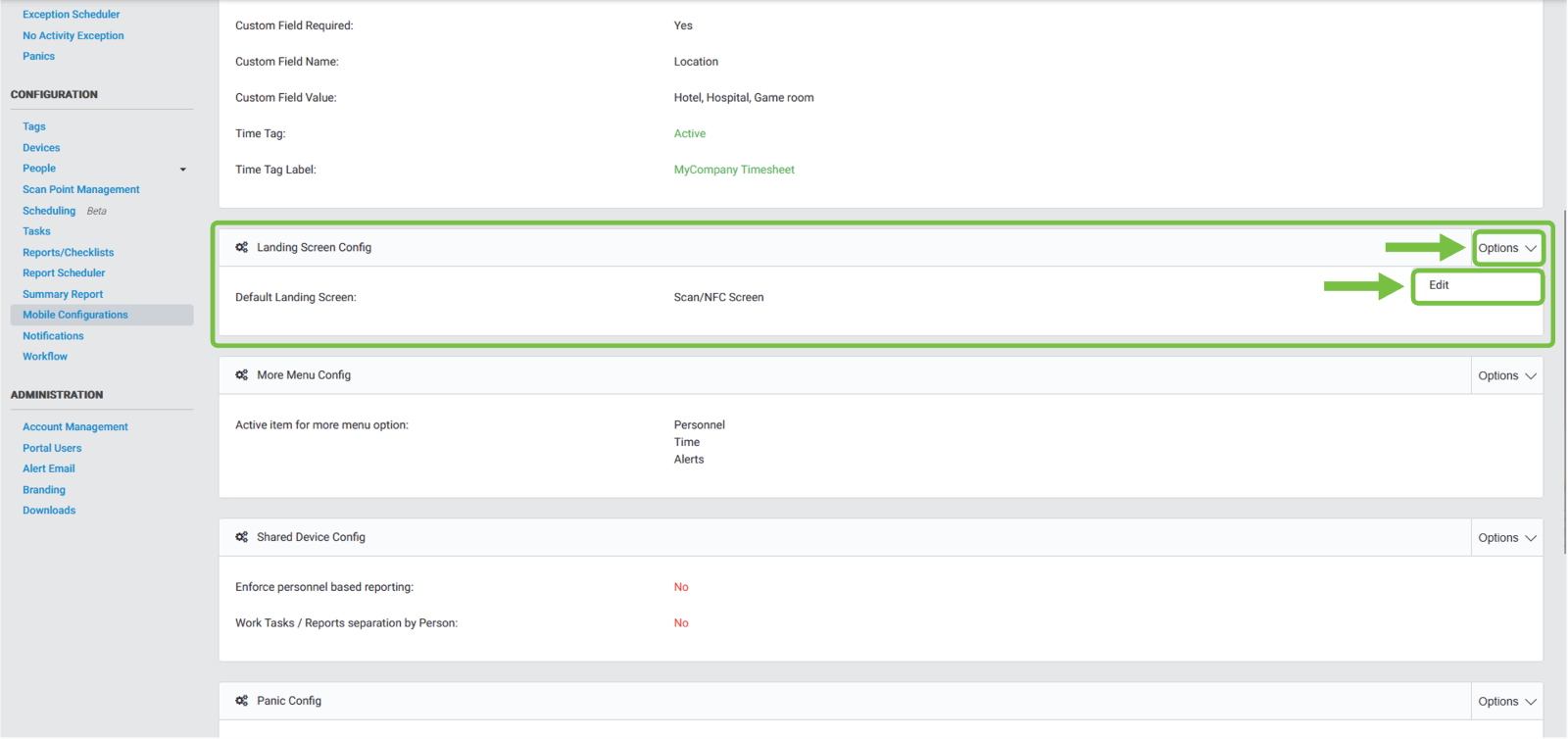
Task: Click the Landing Screen Config gears icon
Action: 241,248
